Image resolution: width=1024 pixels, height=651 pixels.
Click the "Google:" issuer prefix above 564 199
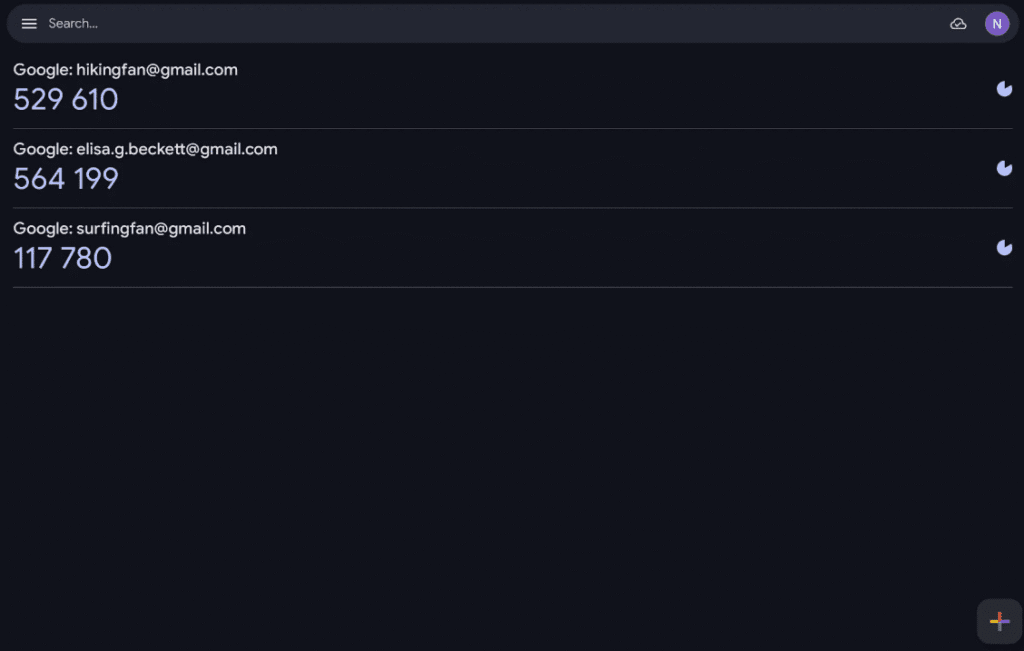42,149
